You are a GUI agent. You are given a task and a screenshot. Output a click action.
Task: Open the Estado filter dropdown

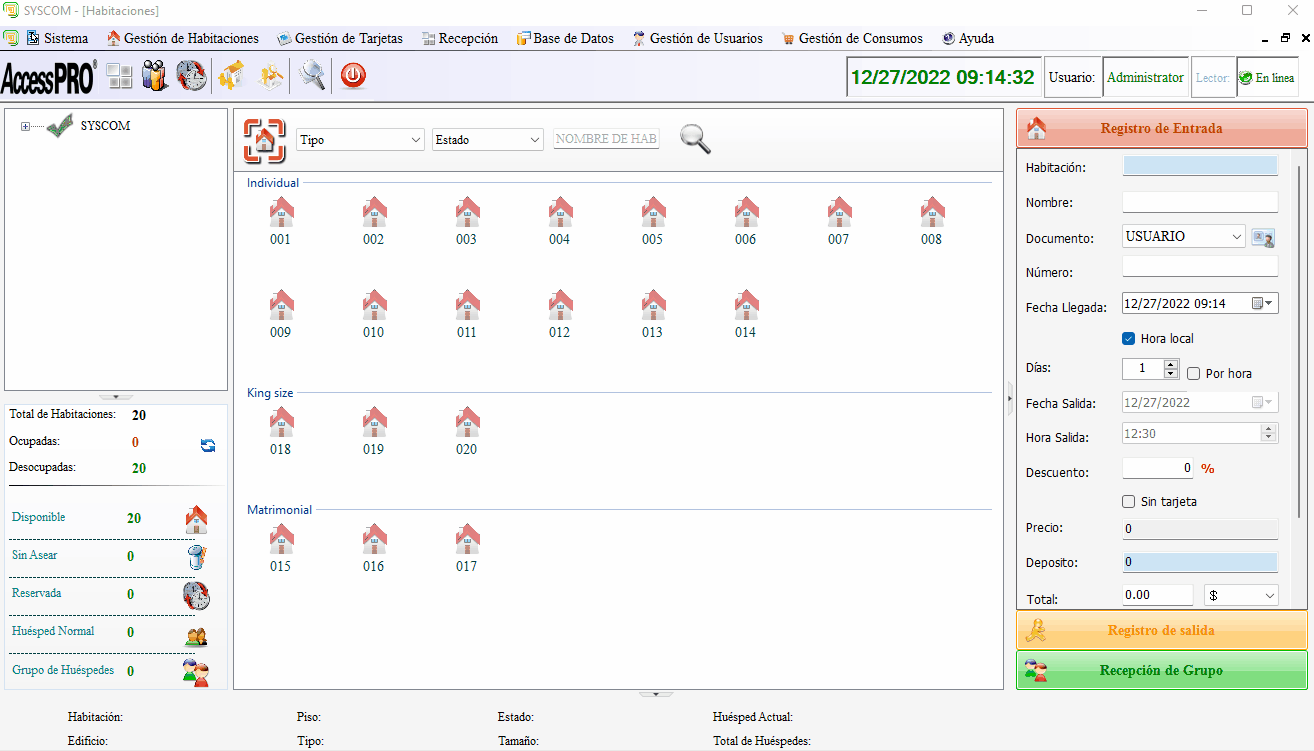click(488, 140)
